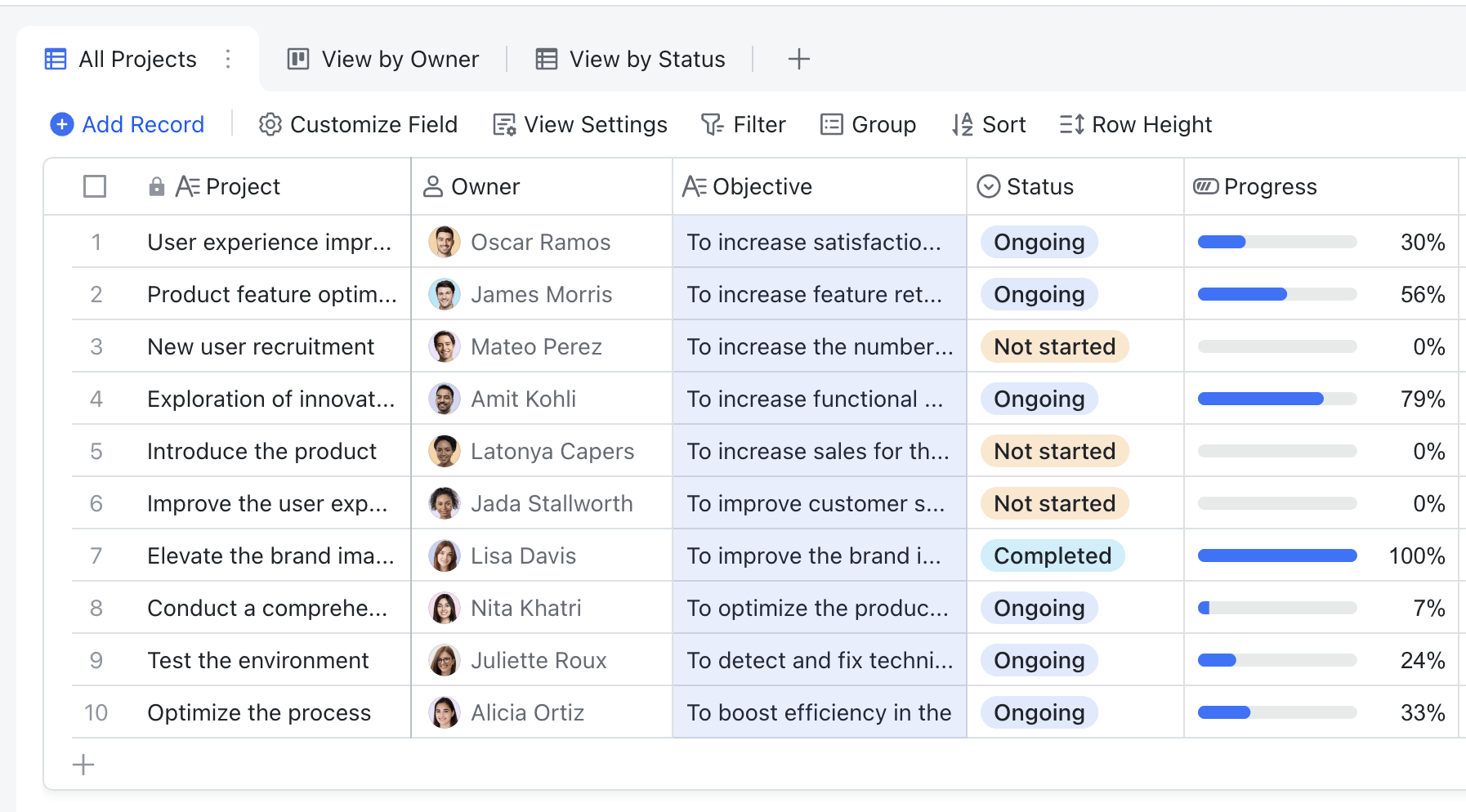Screen dimensions: 1466x812
Task: Add a new row with the bottom plus
Action: (83, 765)
